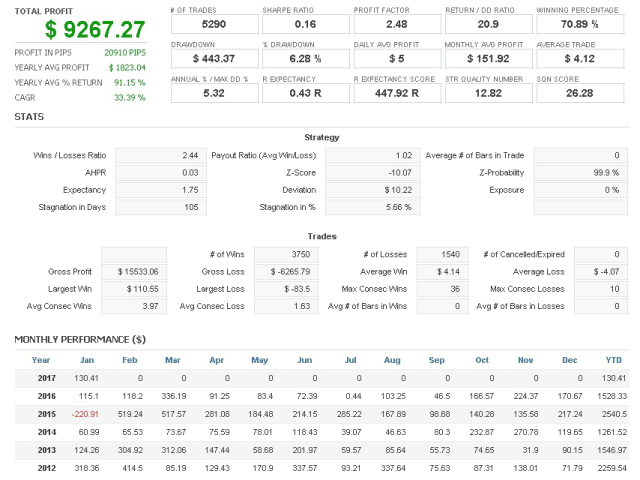Select the CAGR value 33.39 %
This screenshot has height=480, width=640.
click(x=129, y=98)
